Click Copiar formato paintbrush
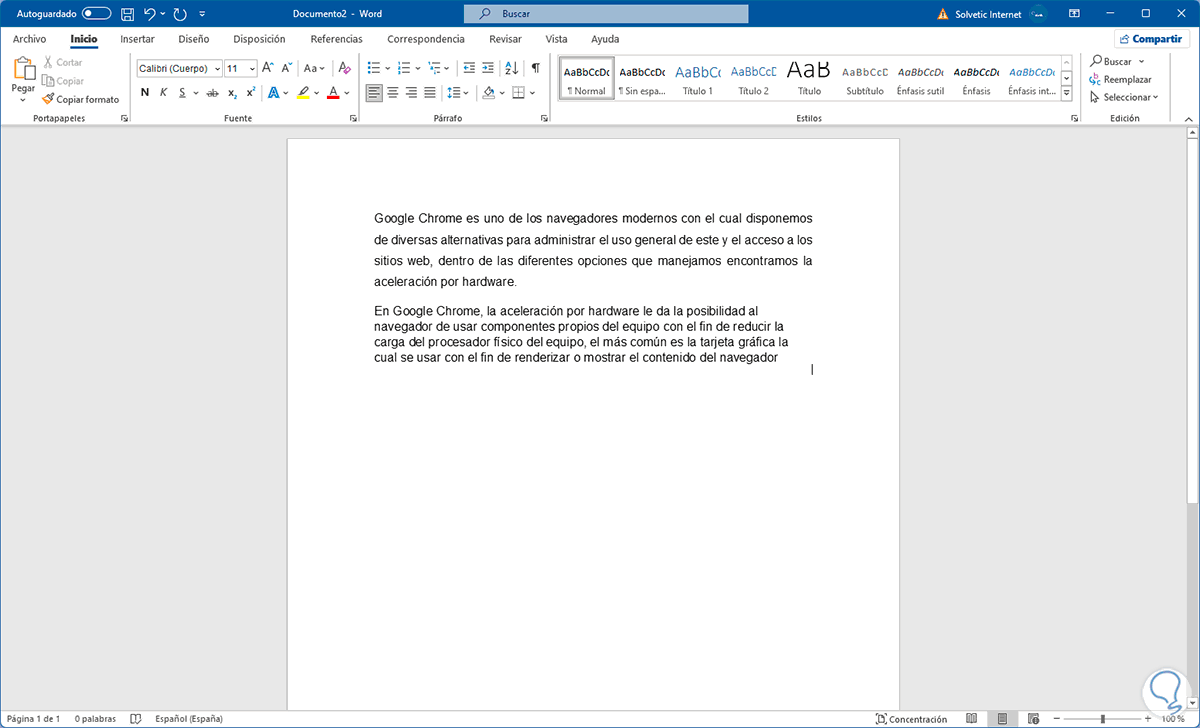Viewport: 1200px width, 728px height. tap(80, 99)
